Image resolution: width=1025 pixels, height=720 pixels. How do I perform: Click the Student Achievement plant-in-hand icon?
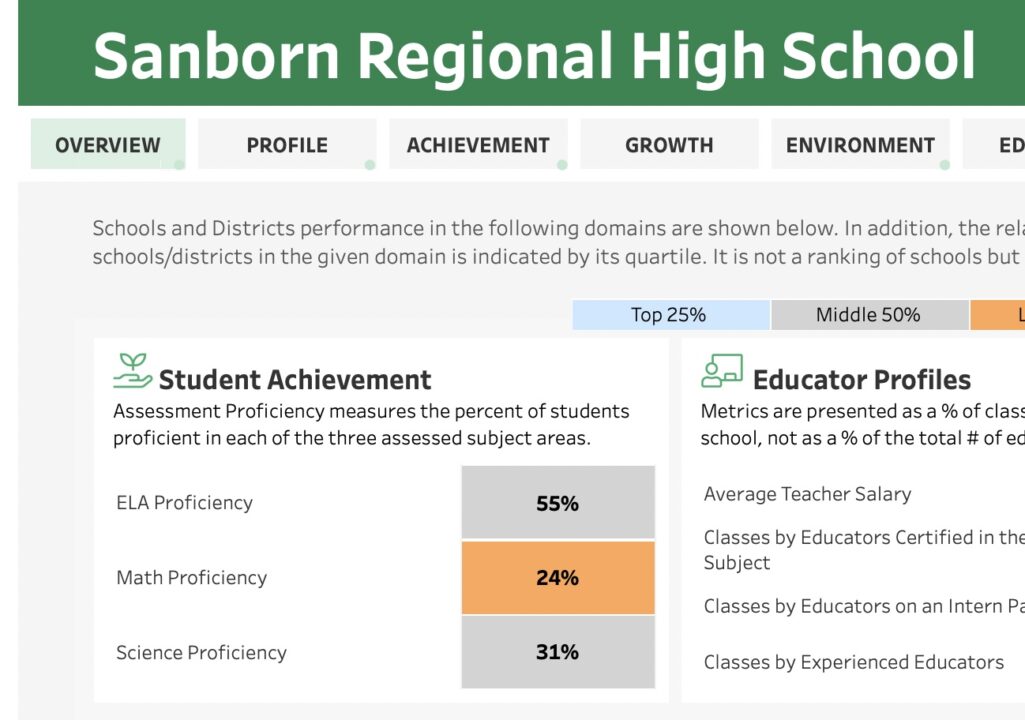[x=132, y=371]
